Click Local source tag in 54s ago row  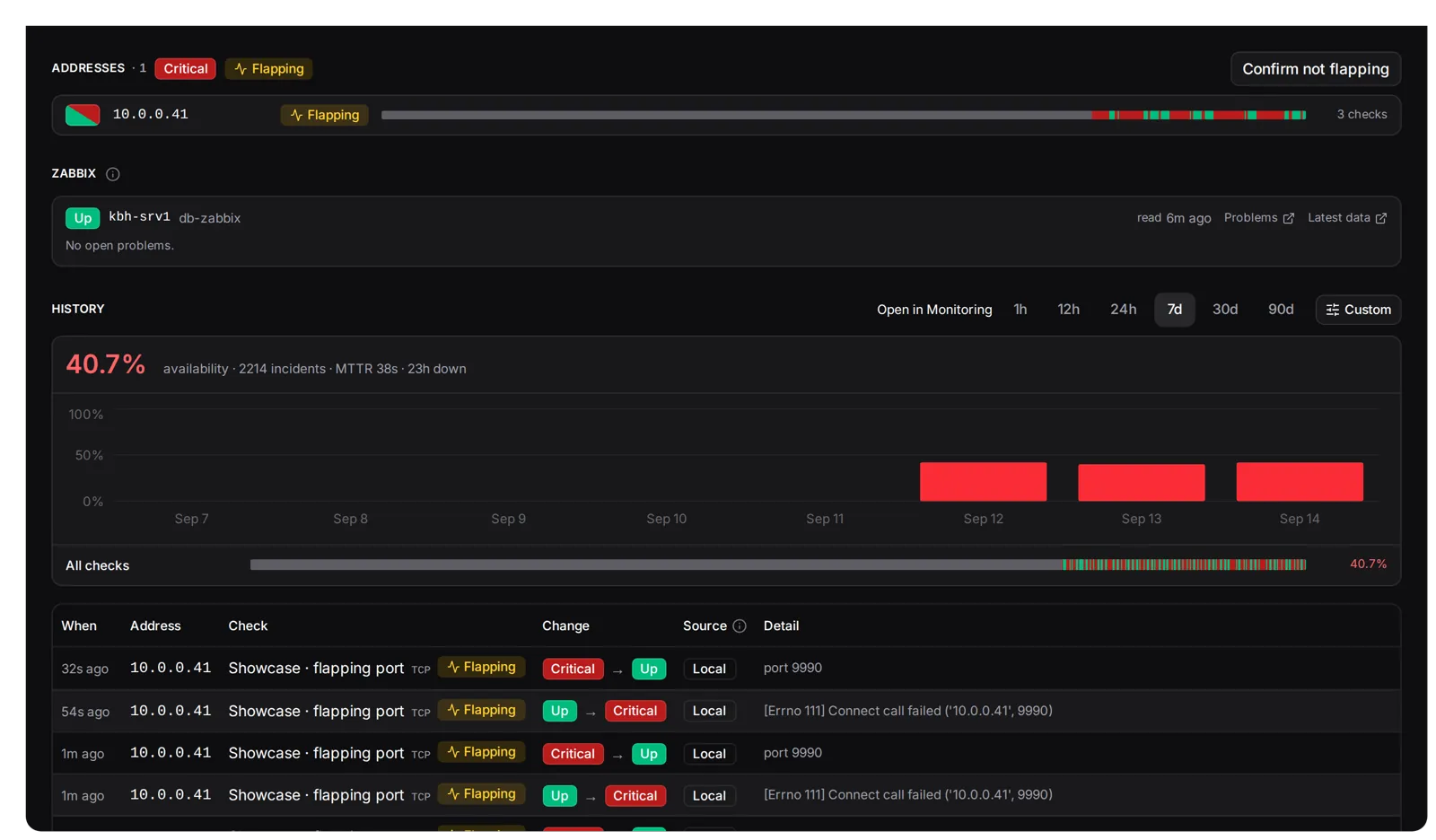(709, 711)
